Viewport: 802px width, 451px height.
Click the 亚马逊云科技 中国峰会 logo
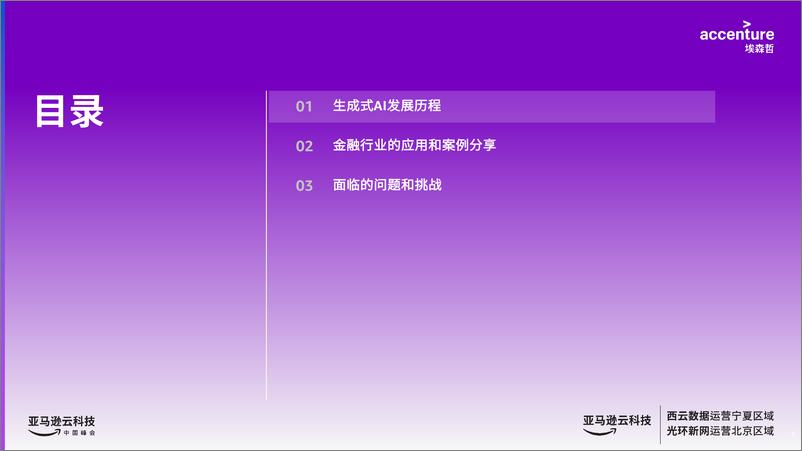pos(61,426)
